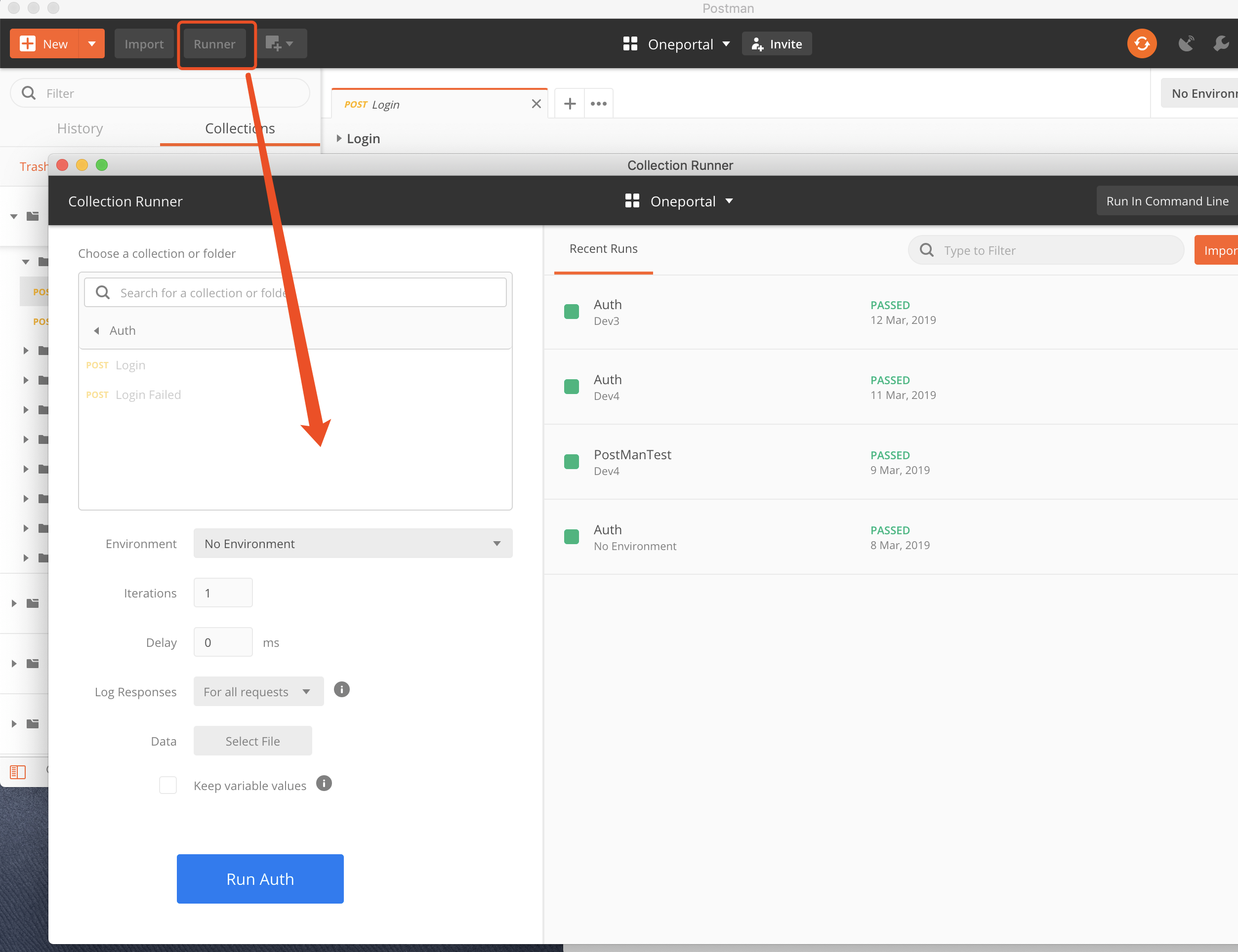The image size is (1238, 952).
Task: Click the orange Import button in Runner
Action: (1216, 250)
